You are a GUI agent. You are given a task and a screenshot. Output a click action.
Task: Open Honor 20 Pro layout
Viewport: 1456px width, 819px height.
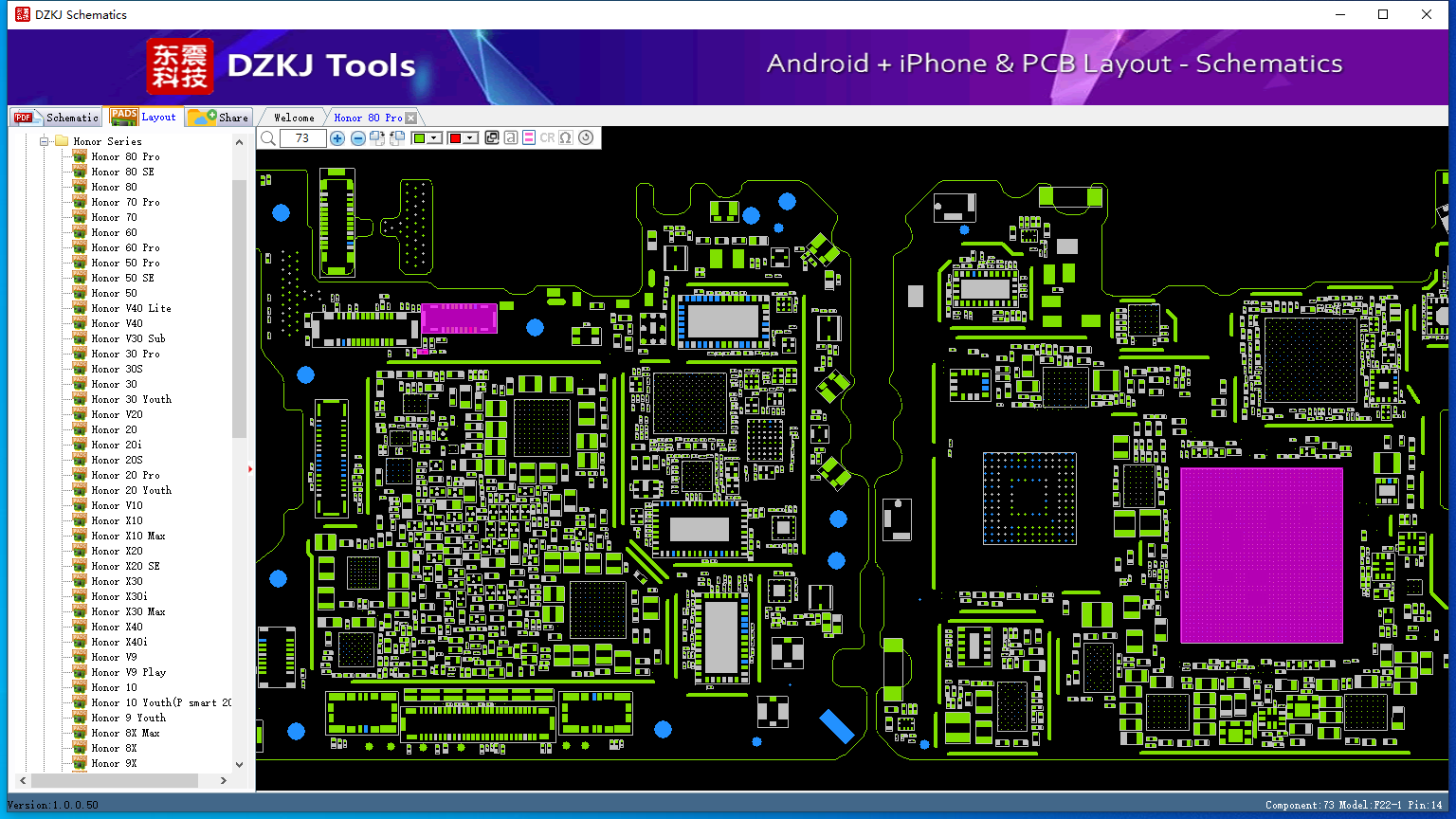click(125, 475)
